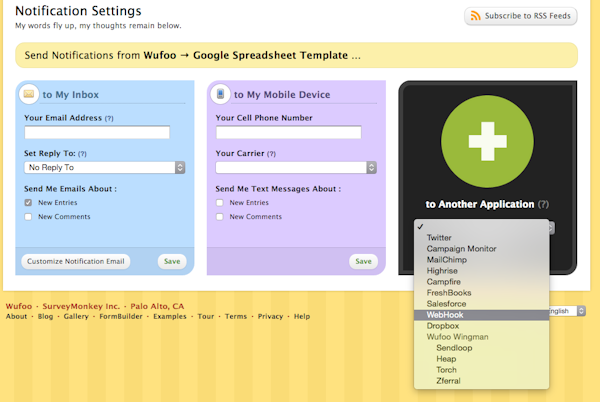Select Campaign Monitor from the application list

(481, 249)
